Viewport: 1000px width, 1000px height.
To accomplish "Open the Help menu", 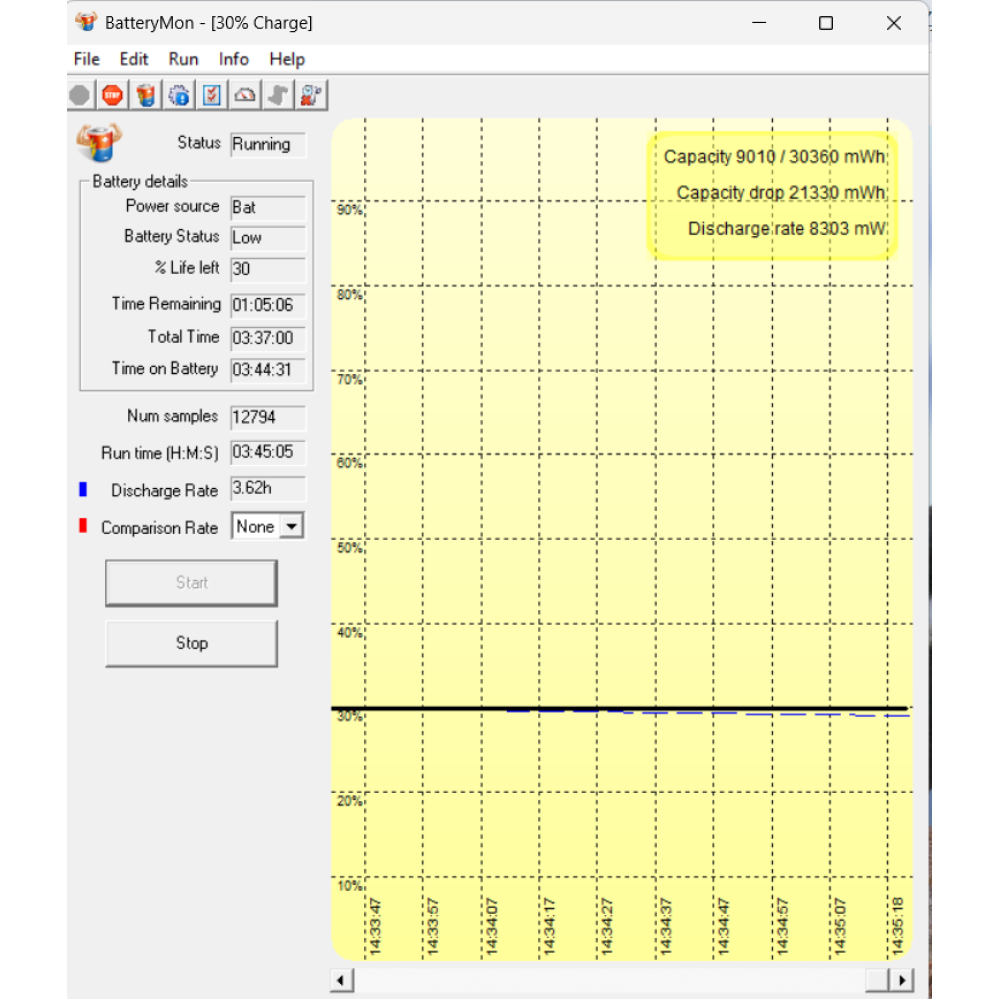I will [287, 59].
